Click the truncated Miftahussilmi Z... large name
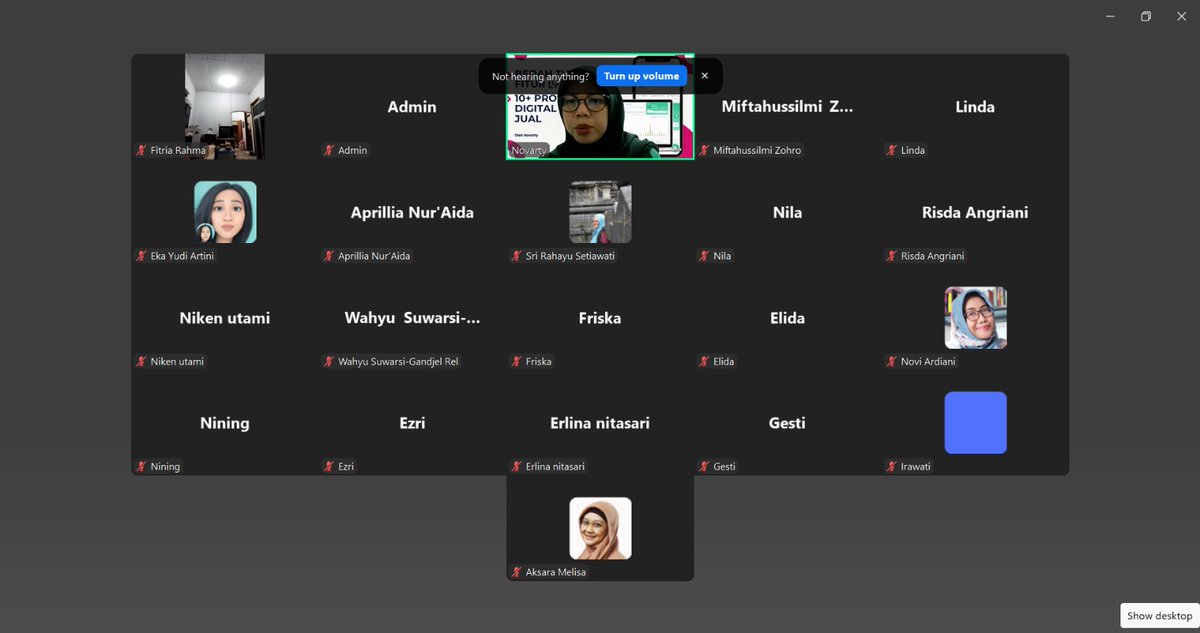This screenshot has height=633, width=1200. pyautogui.click(x=787, y=107)
